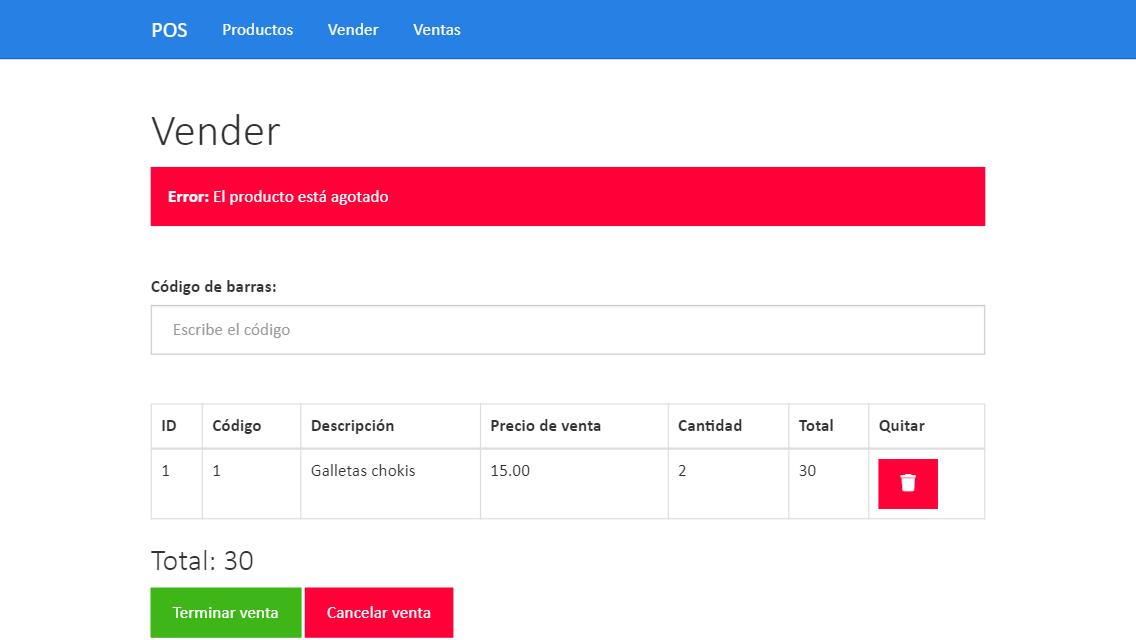This screenshot has width=1136, height=640.
Task: Select the Galletas chokis description cell
Action: (363, 471)
